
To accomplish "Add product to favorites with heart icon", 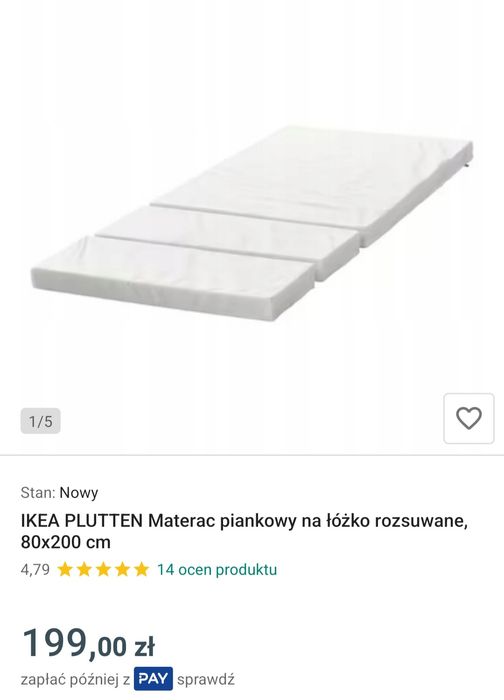I will (x=469, y=418).
